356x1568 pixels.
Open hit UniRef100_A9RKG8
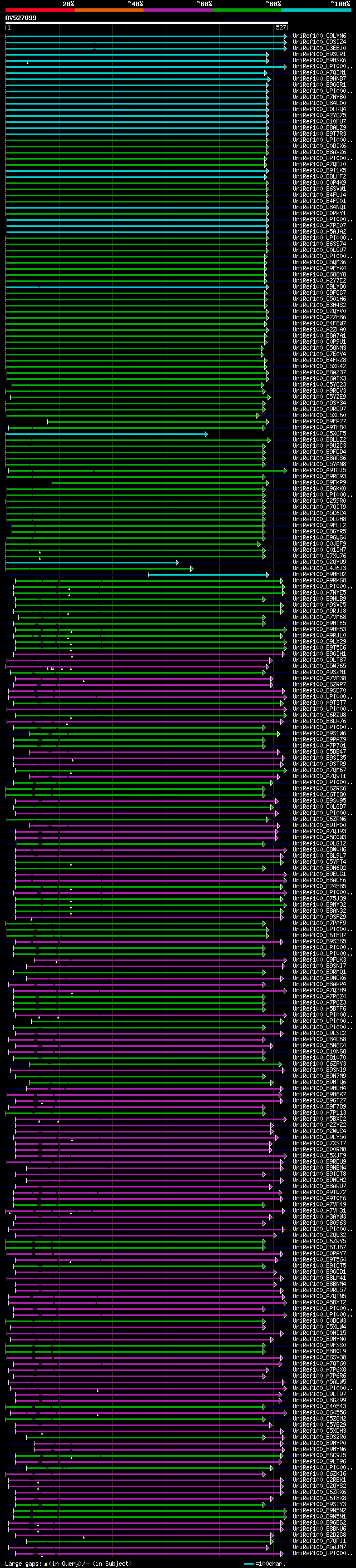(x=319, y=580)
